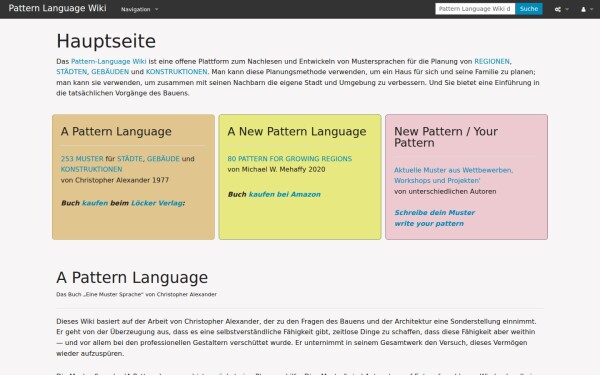Viewport: 600px width, 375px height.
Task: Click the A New Pattern Language card heading
Action: click(297, 132)
